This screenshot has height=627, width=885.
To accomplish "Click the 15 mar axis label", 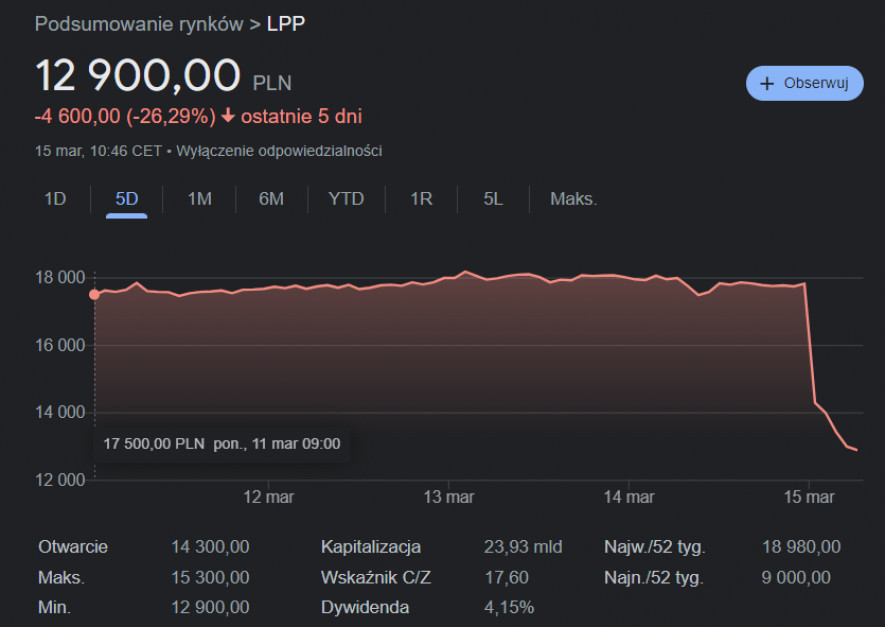I will click(809, 497).
